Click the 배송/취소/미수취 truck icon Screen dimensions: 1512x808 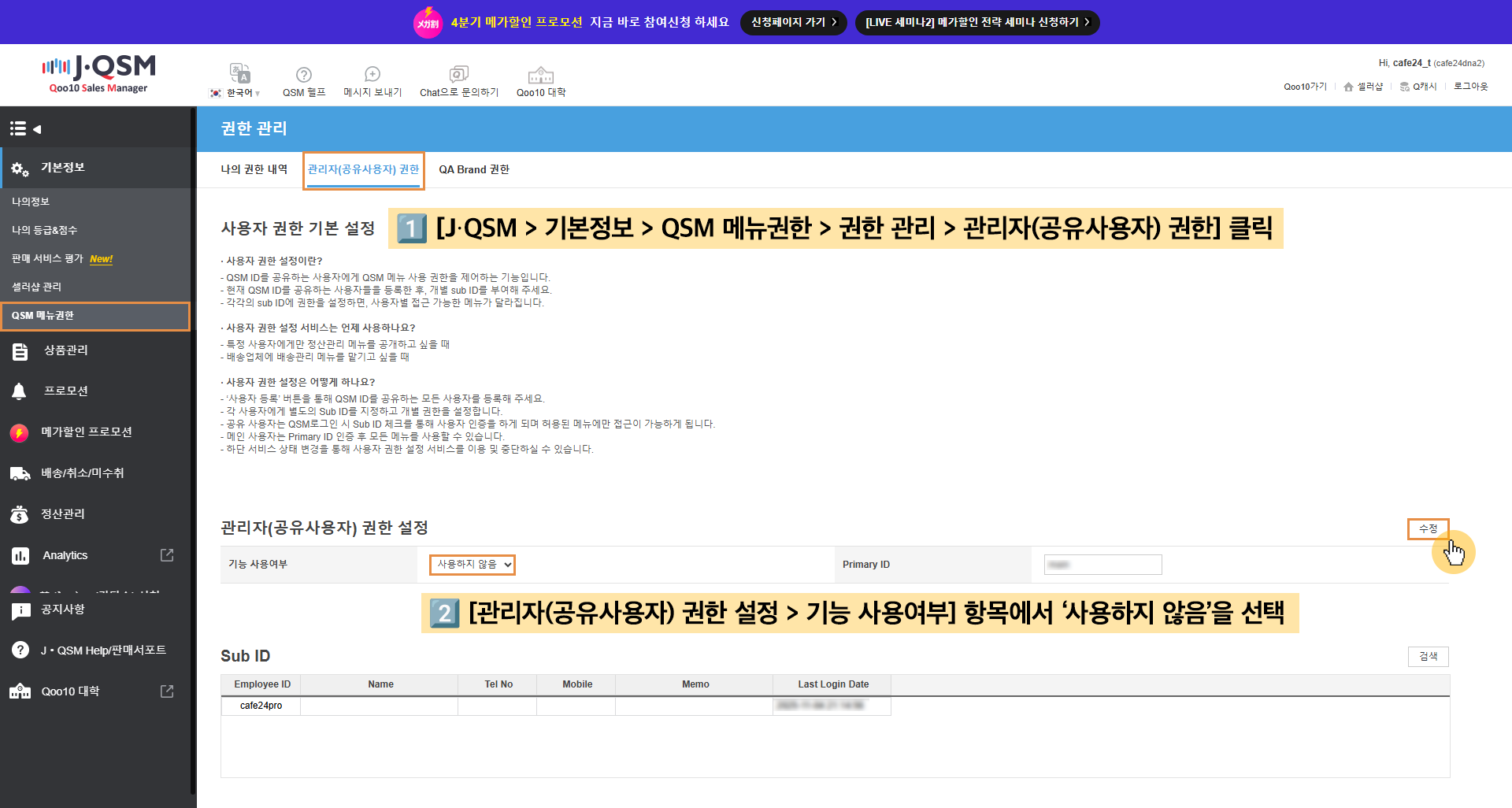20,473
